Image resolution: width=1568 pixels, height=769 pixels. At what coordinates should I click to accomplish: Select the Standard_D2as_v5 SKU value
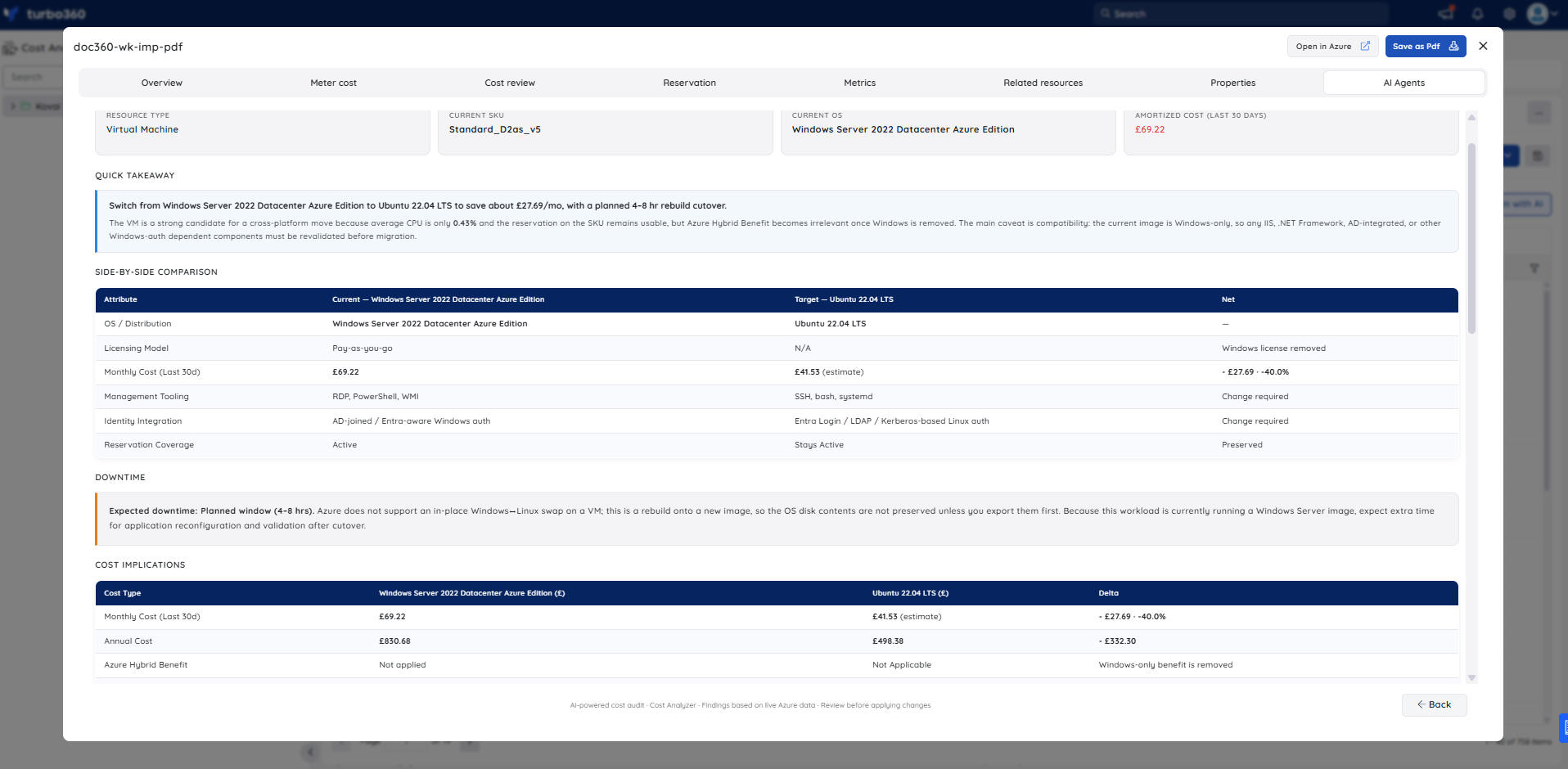(495, 129)
